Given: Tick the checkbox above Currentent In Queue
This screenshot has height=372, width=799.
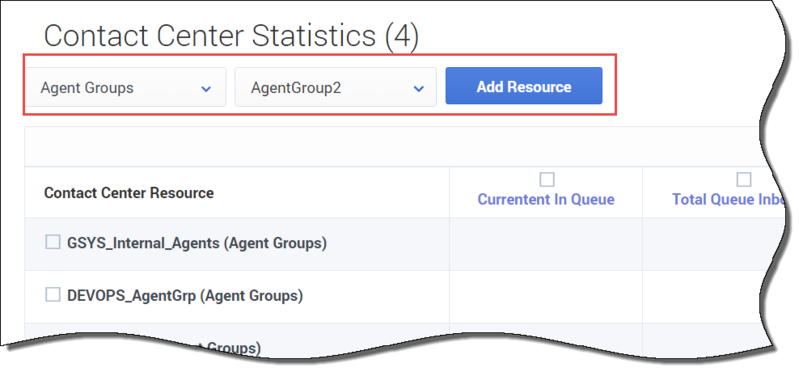Looking at the screenshot, I should 547,179.
